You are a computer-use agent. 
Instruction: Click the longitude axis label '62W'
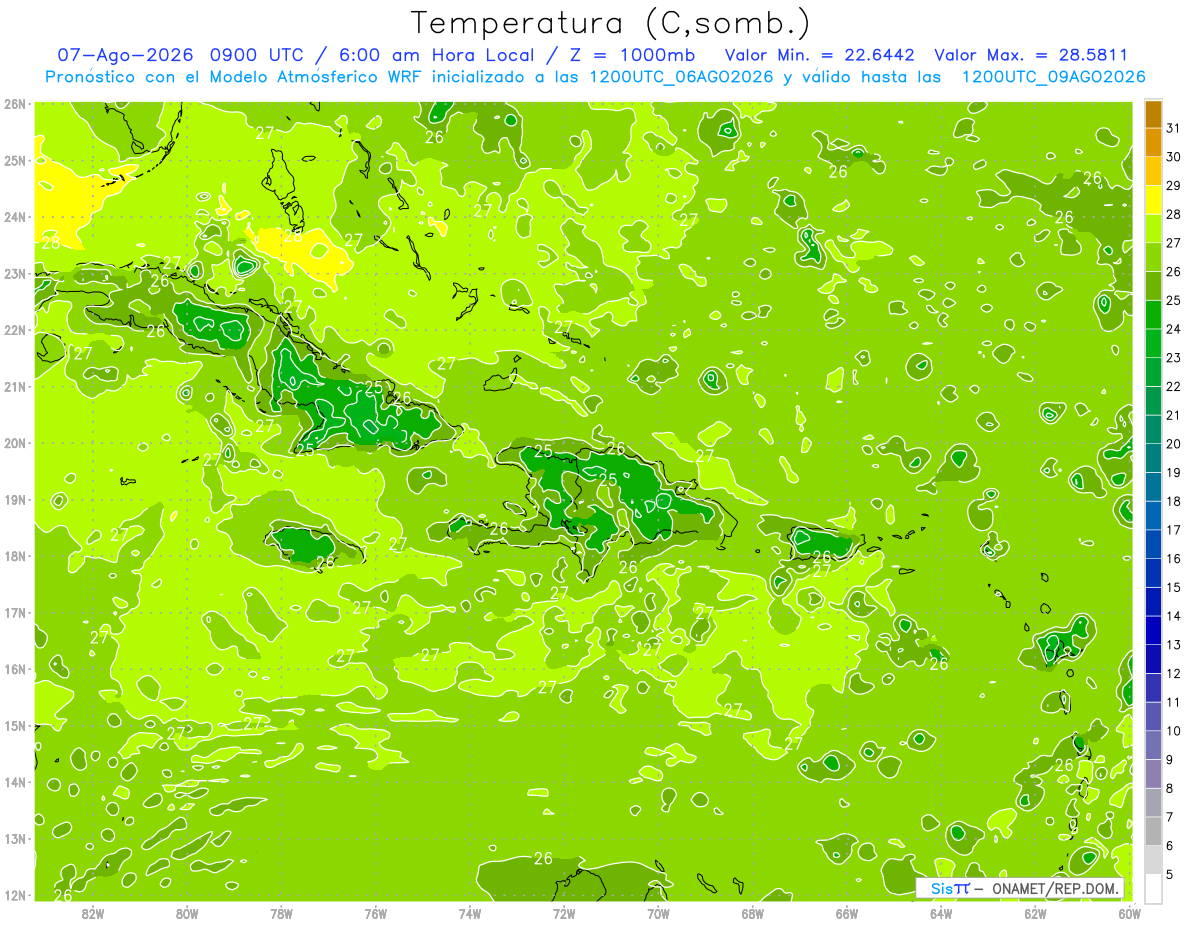(1035, 913)
